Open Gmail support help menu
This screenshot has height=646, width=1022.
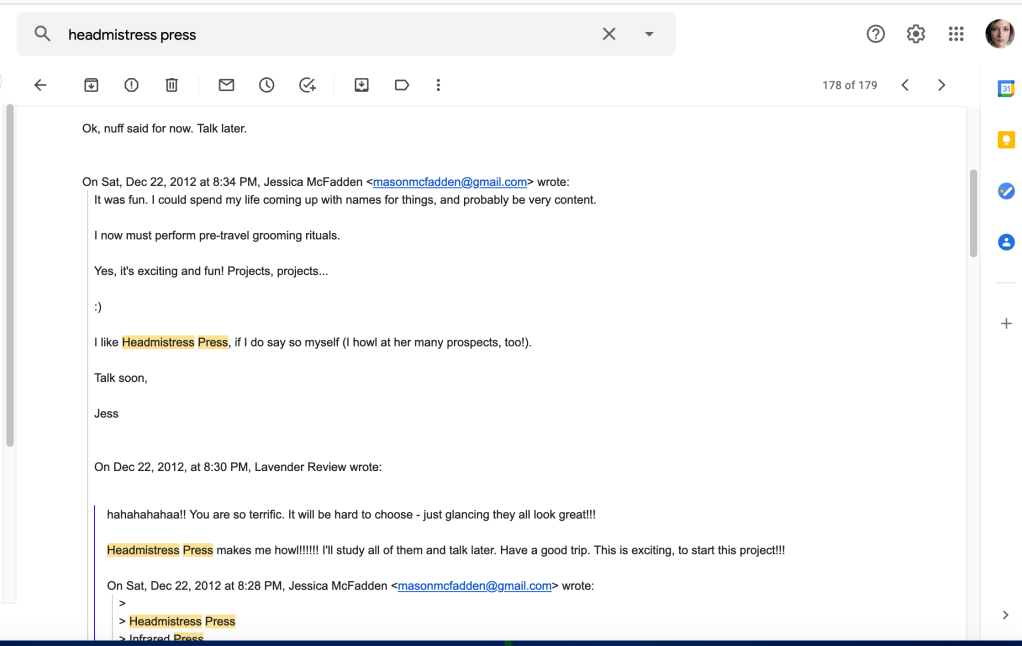(876, 34)
